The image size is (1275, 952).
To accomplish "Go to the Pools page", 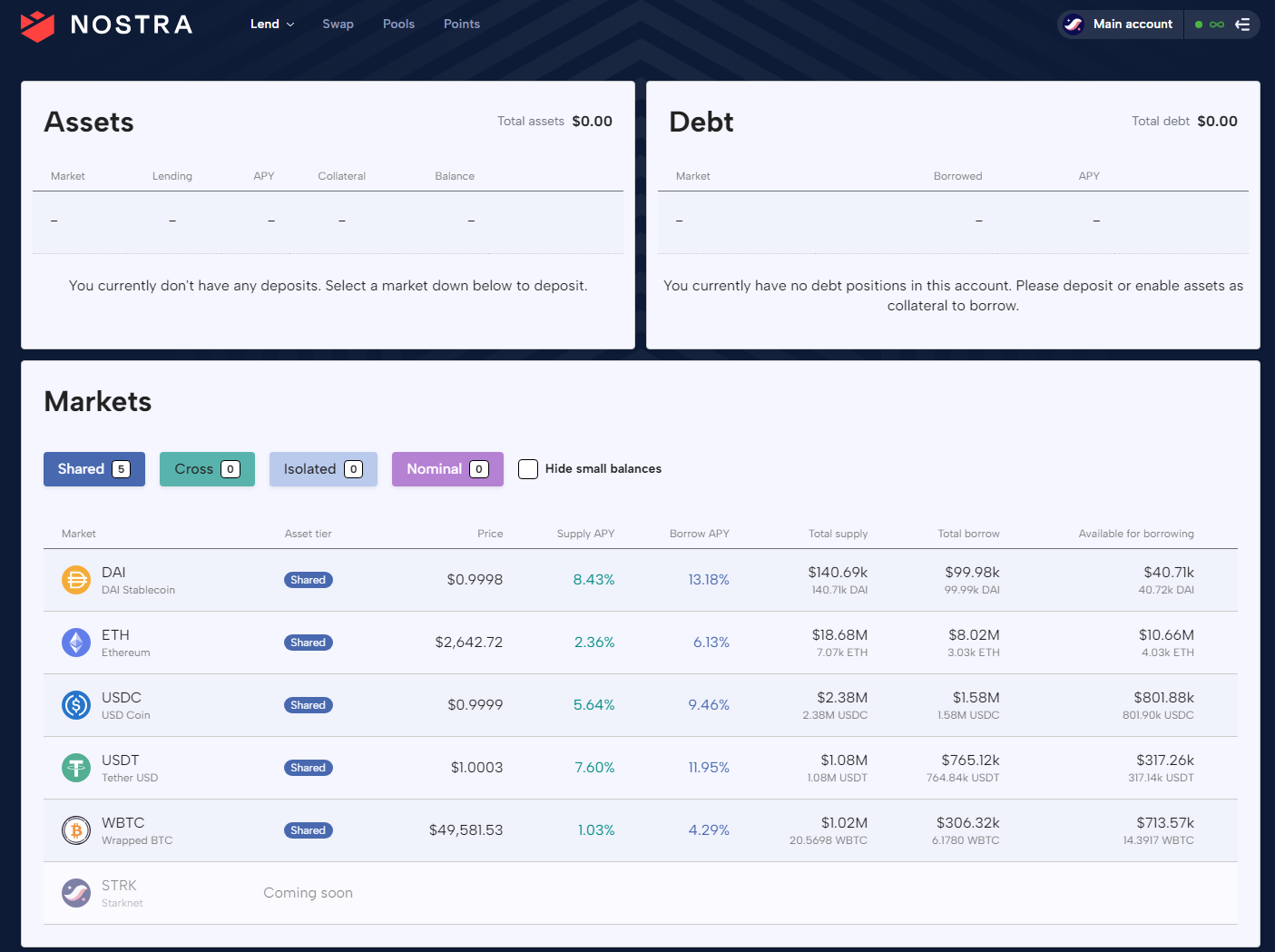I will (x=398, y=25).
